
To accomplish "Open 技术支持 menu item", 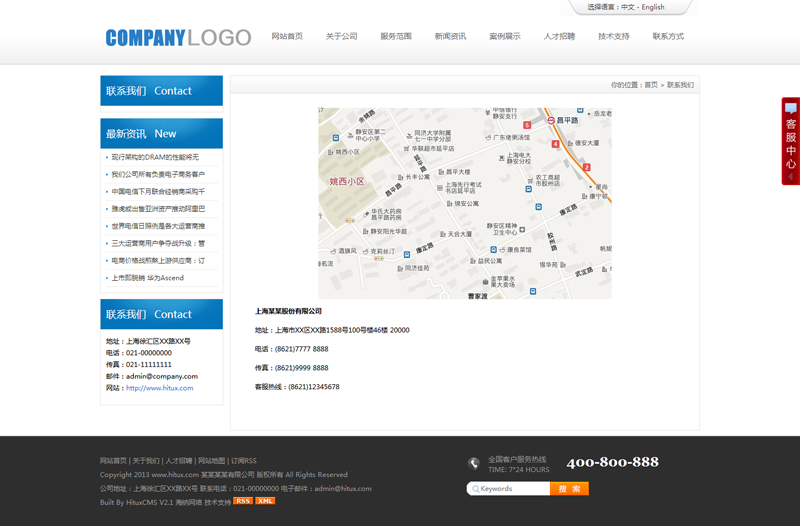I will [x=614, y=36].
